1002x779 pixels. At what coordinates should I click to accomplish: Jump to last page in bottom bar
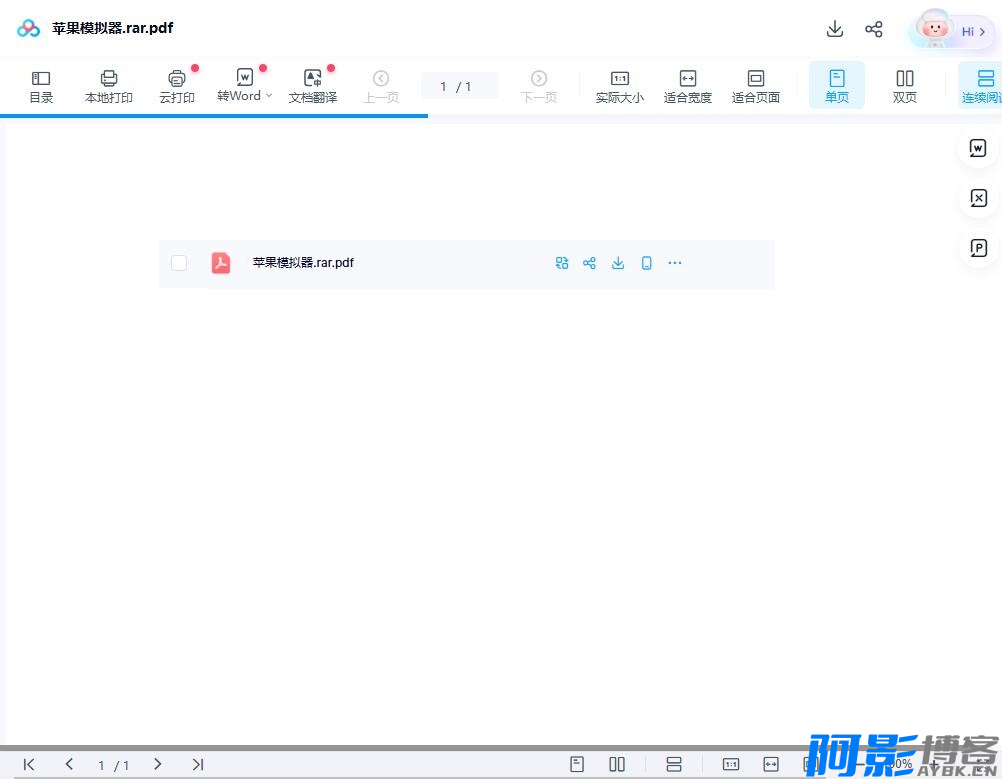pyautogui.click(x=198, y=764)
